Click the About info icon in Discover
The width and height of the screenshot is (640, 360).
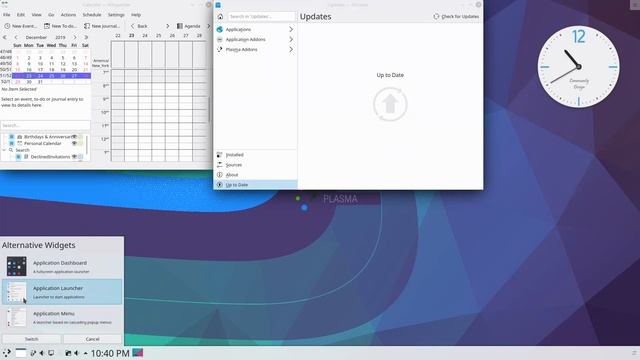[x=220, y=175]
